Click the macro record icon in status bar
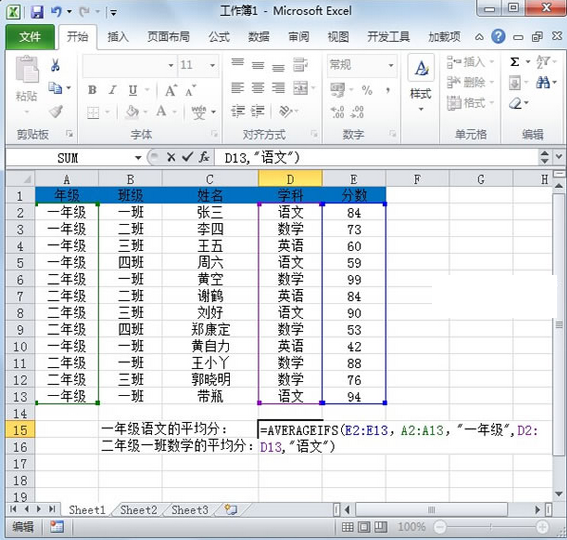Viewport: 567px width, 540px height. click(x=56, y=527)
